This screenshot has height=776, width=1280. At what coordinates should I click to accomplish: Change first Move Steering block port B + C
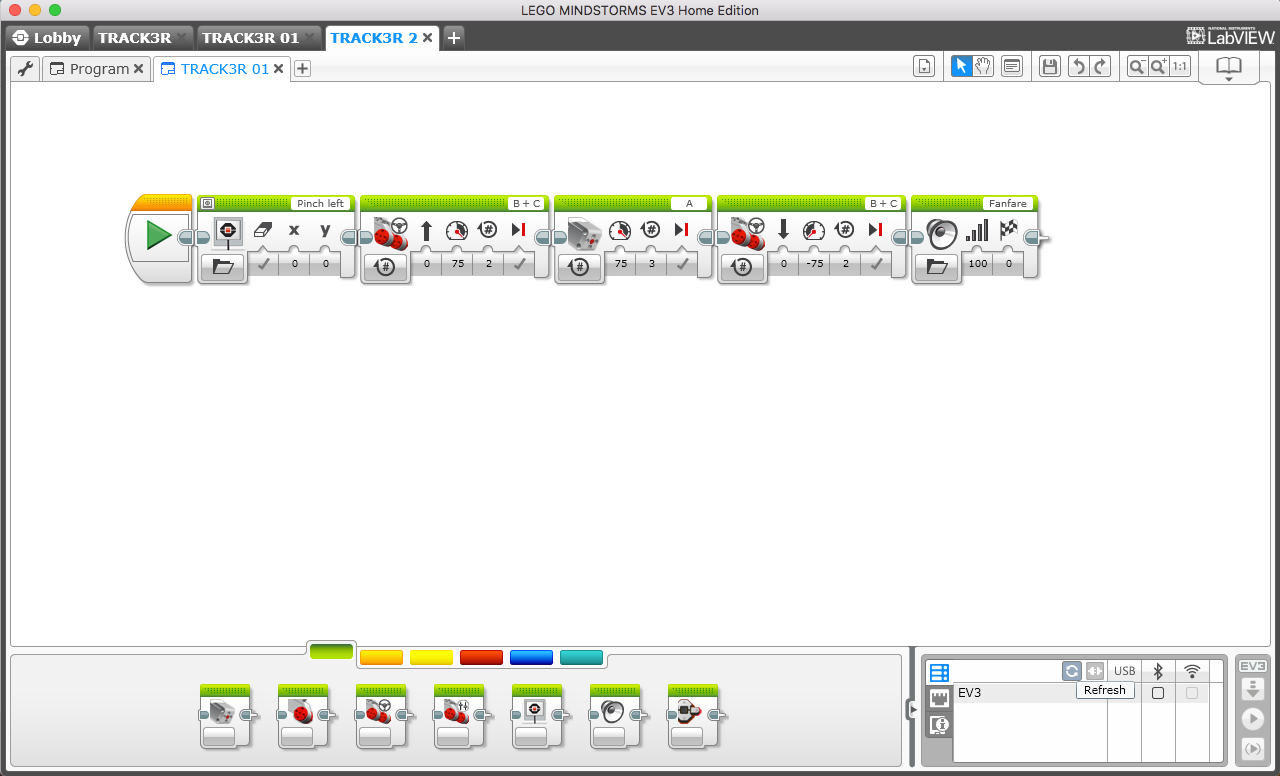525,203
